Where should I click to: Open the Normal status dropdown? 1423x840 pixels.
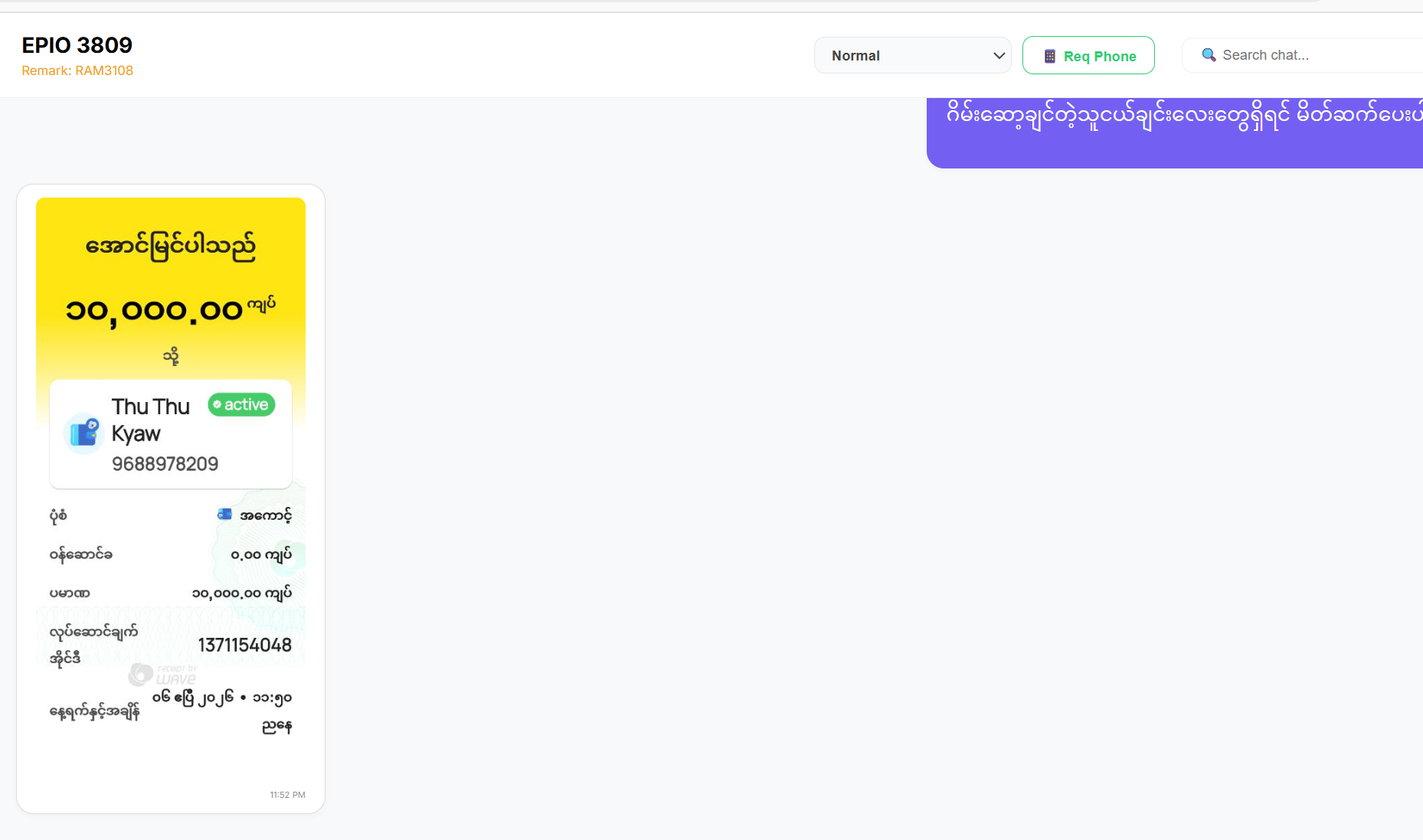click(911, 56)
